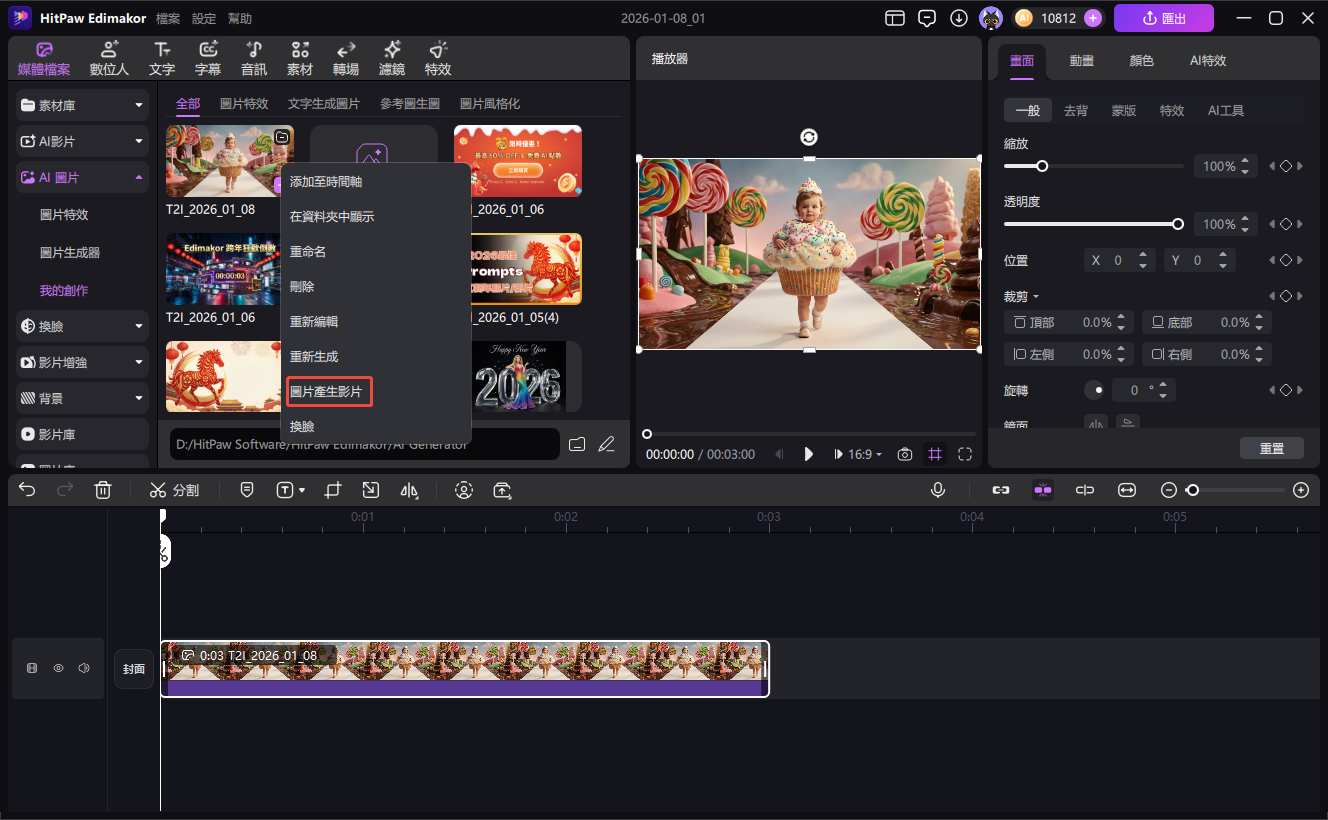1328x820 pixels.
Task: Click the crop icon above the timeline
Action: pos(333,490)
